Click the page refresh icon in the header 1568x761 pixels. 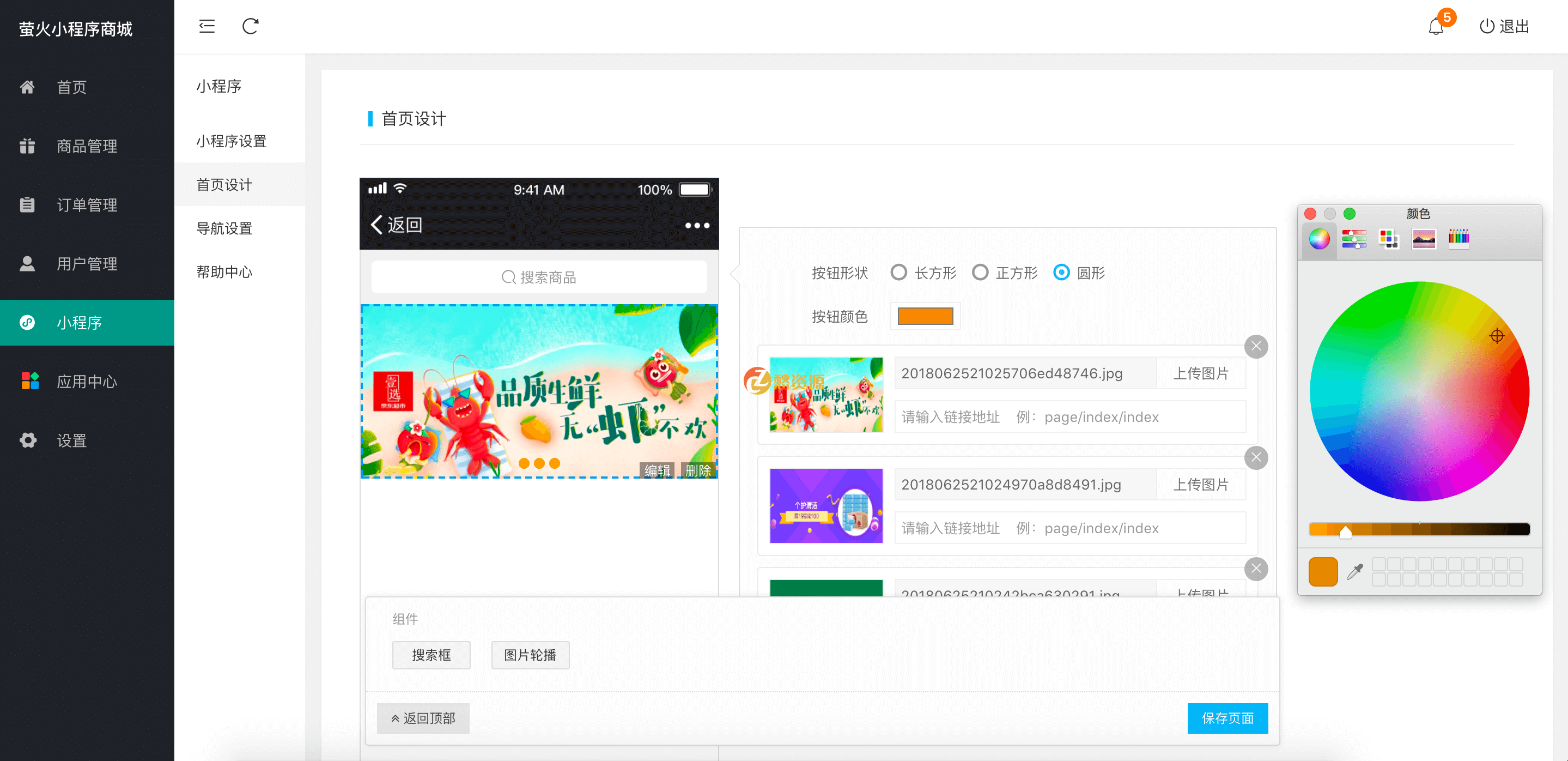pos(250,27)
